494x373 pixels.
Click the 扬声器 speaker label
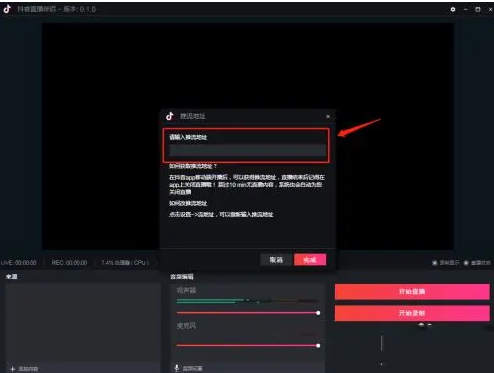[x=186, y=290]
